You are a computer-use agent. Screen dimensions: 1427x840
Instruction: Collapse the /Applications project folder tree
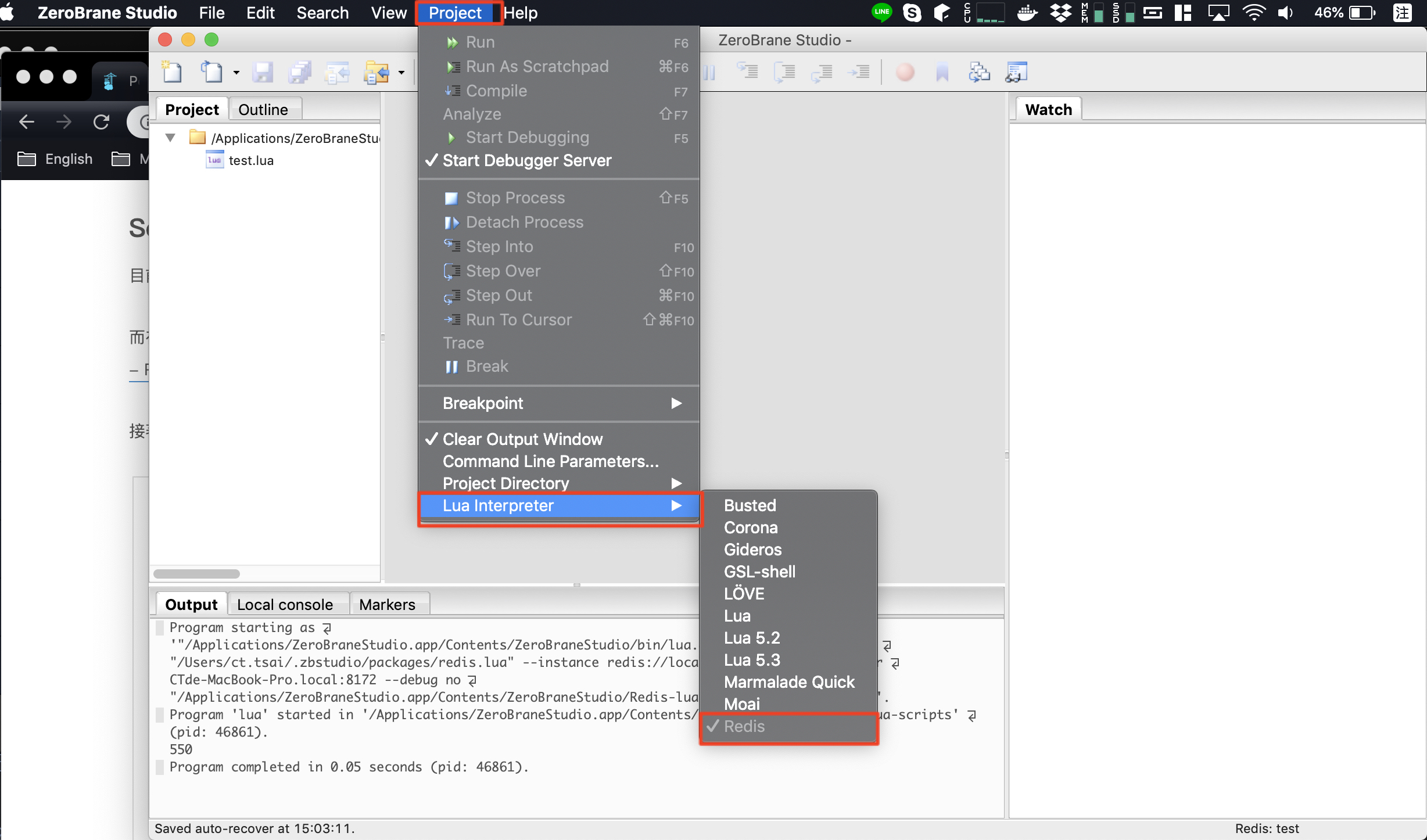click(170, 138)
